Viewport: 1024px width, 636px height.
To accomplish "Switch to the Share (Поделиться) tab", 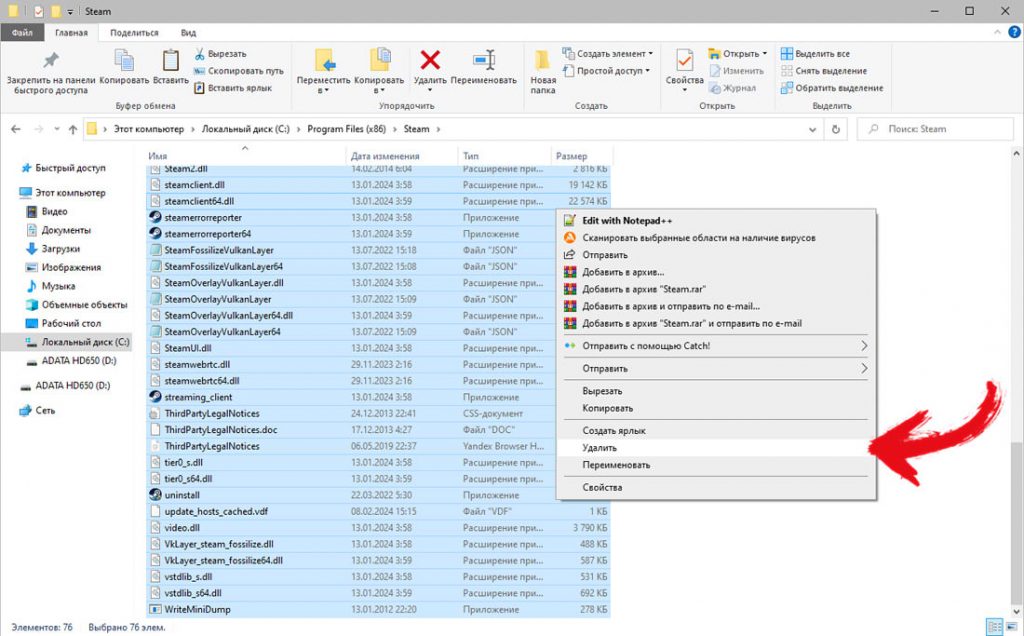I will 134,33.
